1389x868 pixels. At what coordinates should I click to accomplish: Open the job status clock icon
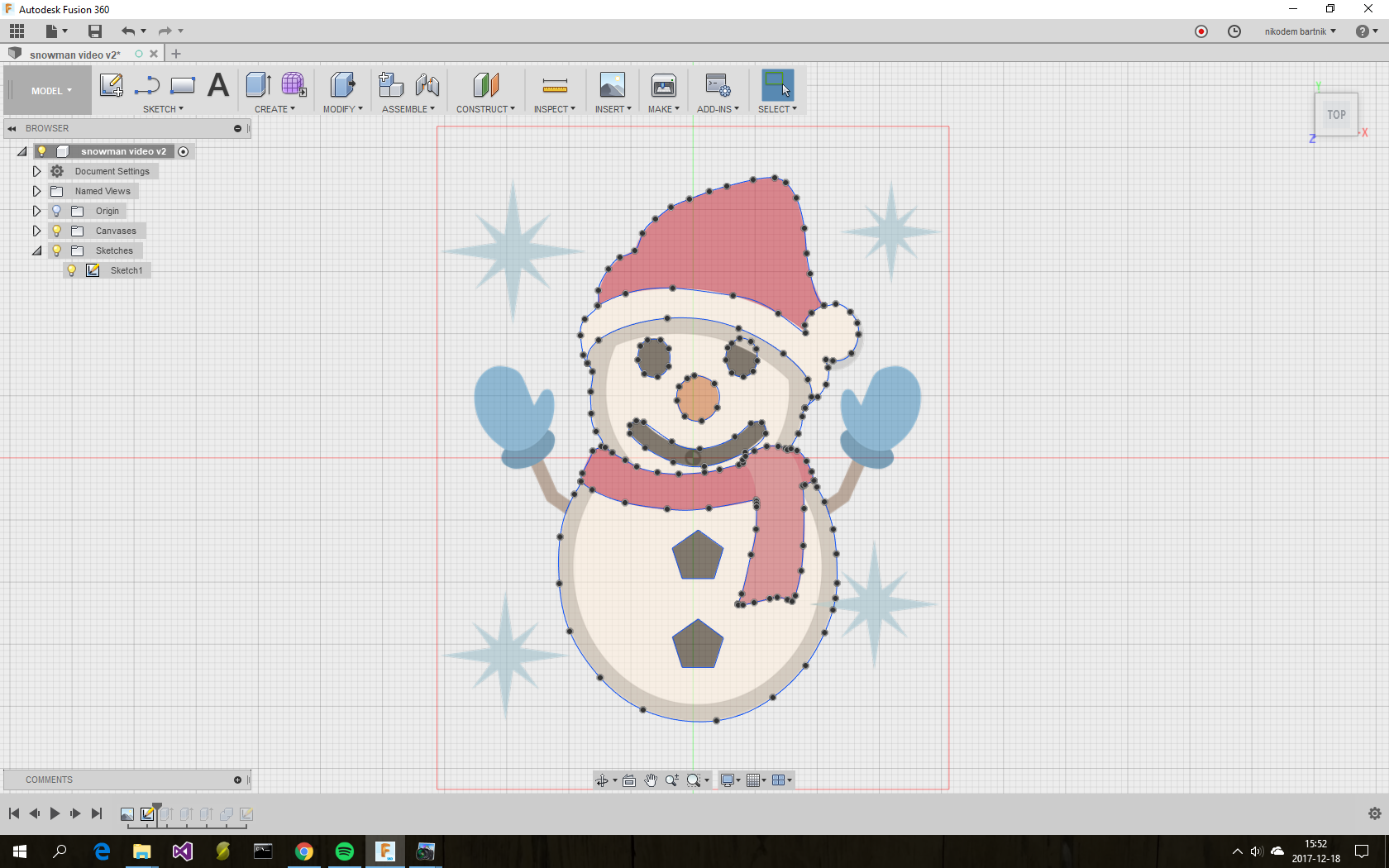click(1234, 31)
